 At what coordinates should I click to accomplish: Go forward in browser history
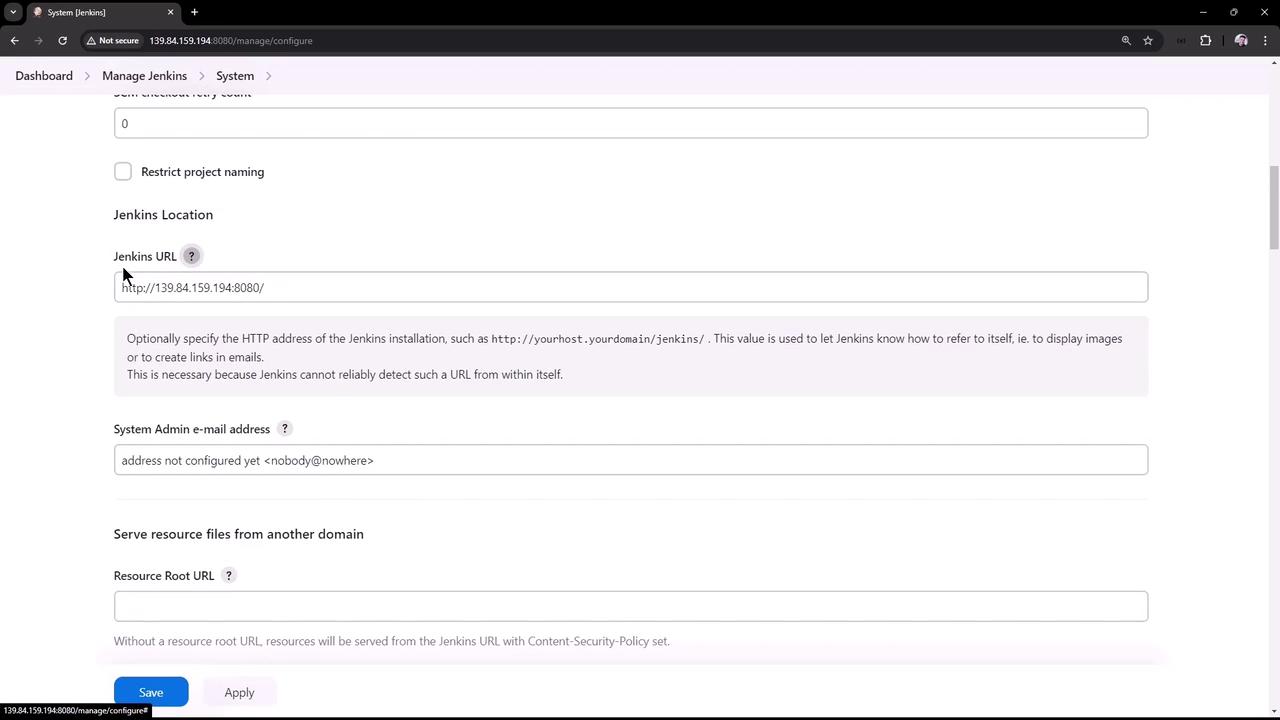39,41
